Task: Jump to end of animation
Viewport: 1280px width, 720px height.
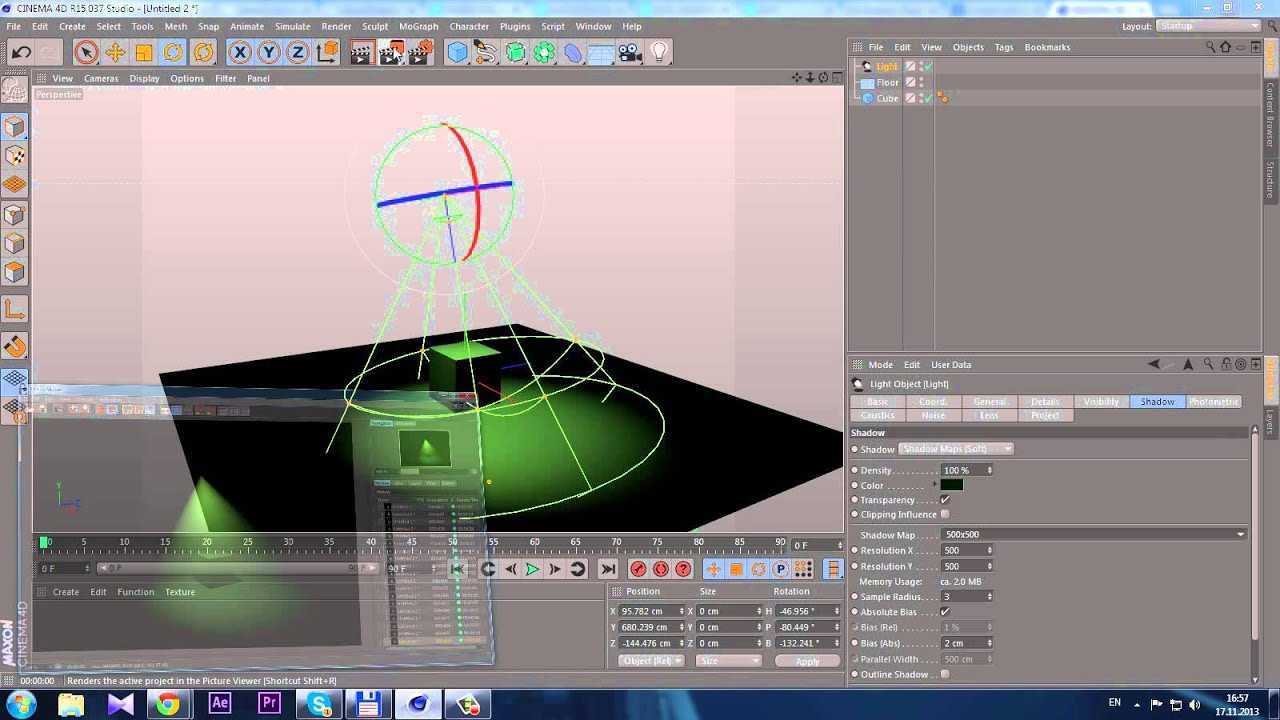Action: [608, 569]
